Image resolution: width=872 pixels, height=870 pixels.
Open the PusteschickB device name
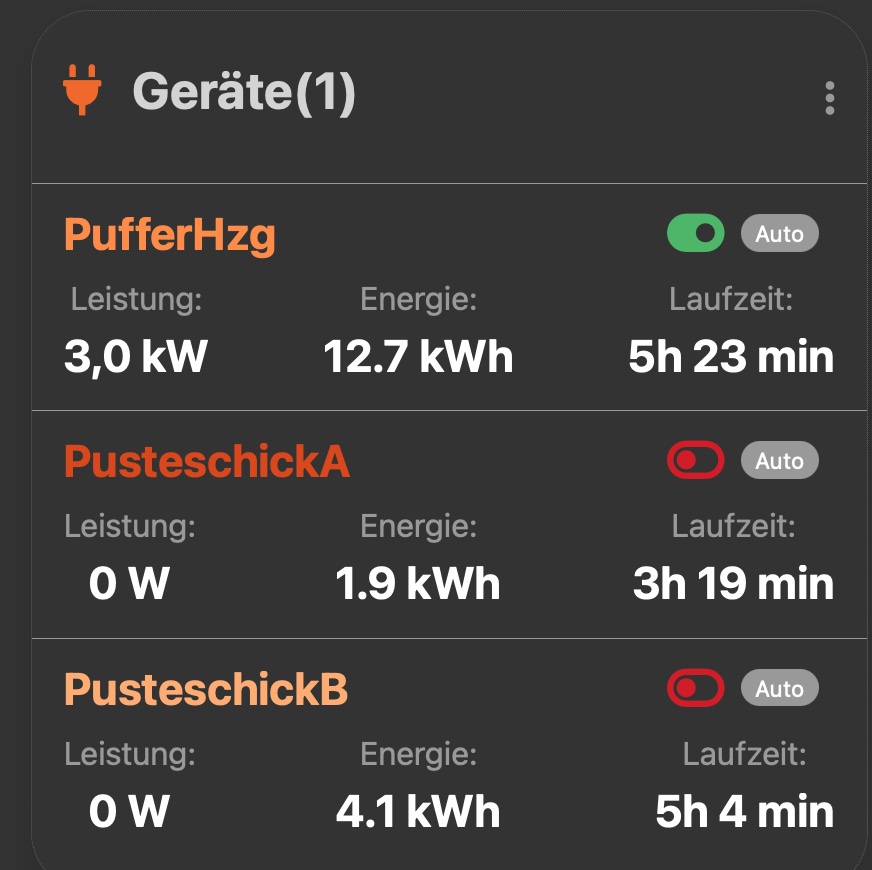206,689
